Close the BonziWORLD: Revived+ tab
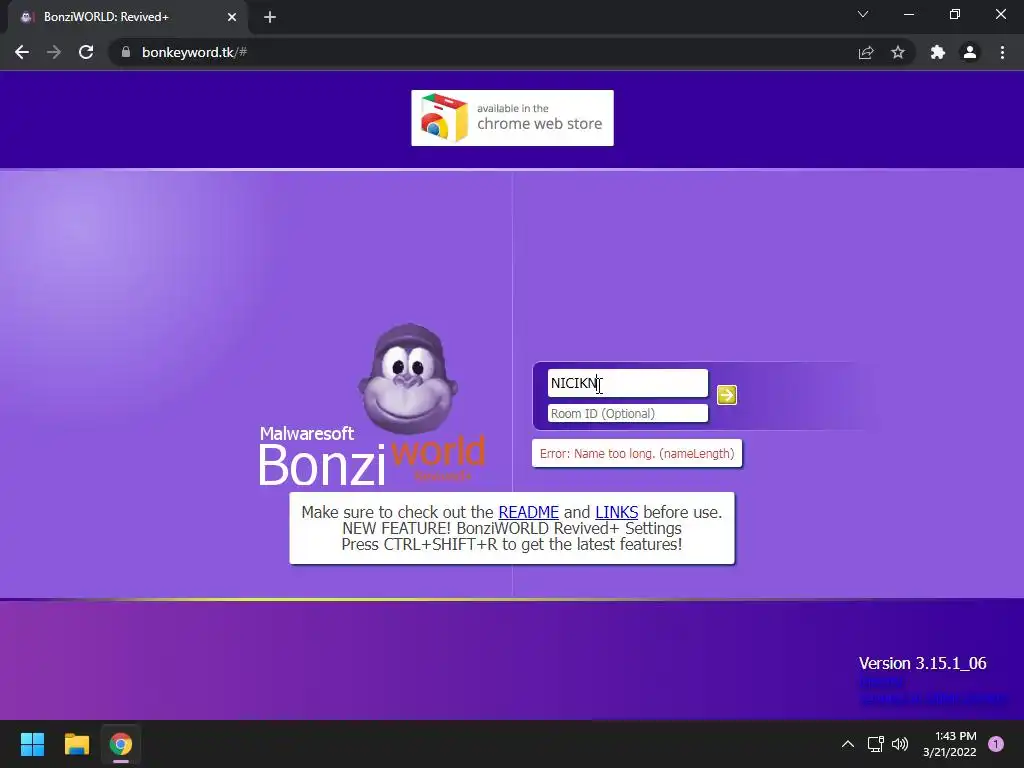The height and width of the screenshot is (768, 1024). pyautogui.click(x=232, y=17)
